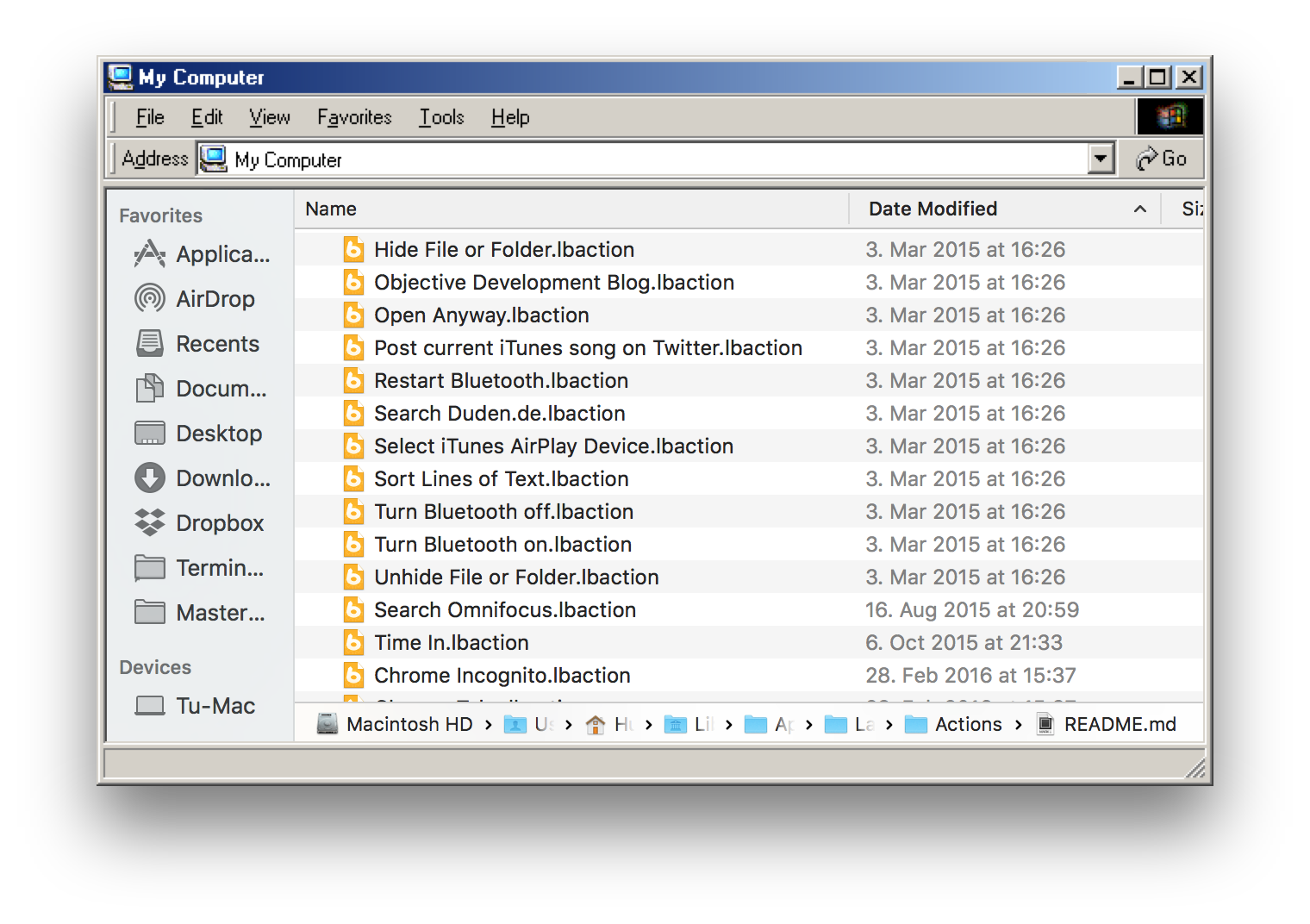This screenshot has height=924, width=1310.
Task: Click the My Computer address field
Action: pos(643,159)
